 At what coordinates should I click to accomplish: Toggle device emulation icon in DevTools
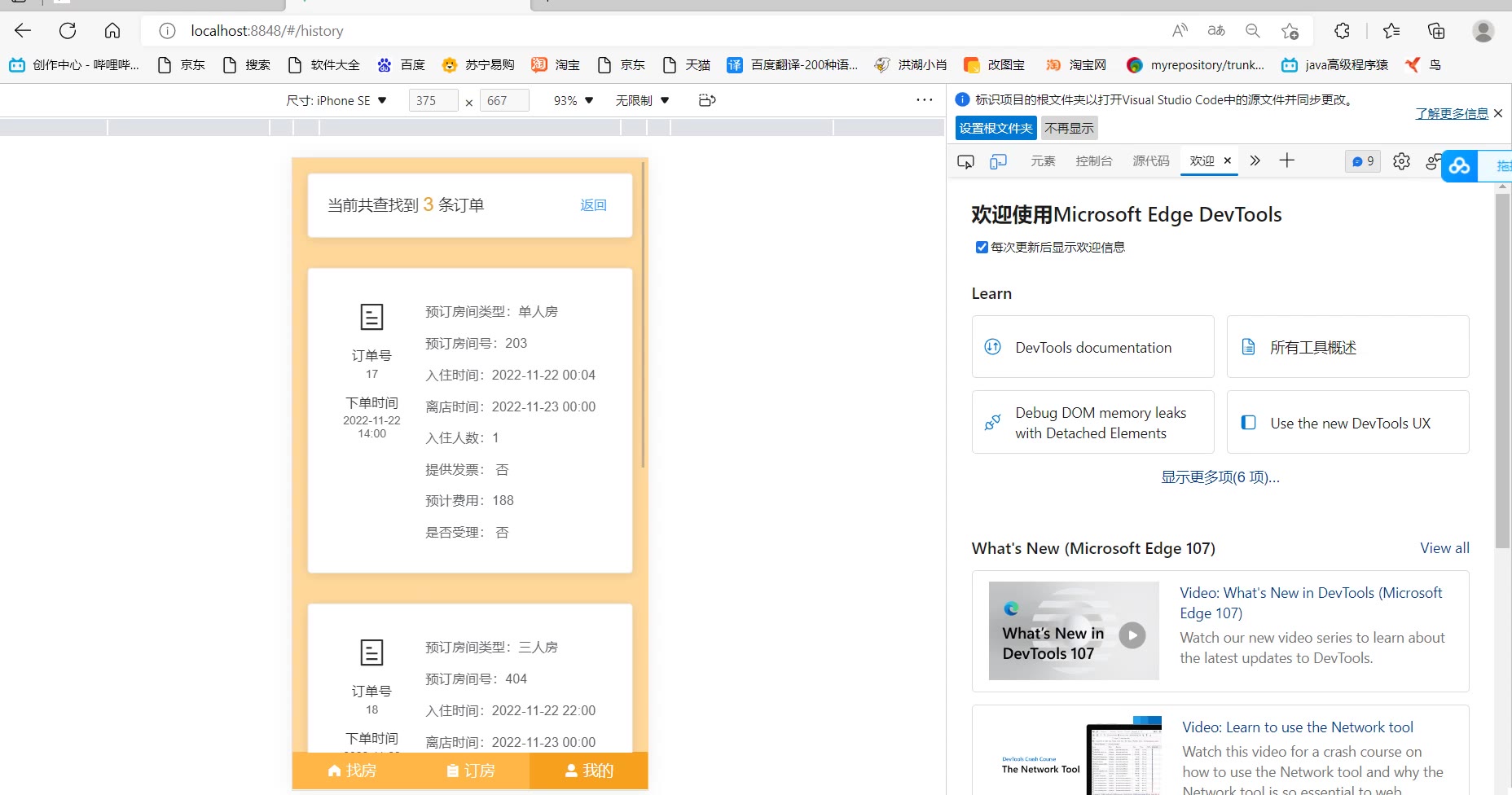pyautogui.click(x=998, y=161)
